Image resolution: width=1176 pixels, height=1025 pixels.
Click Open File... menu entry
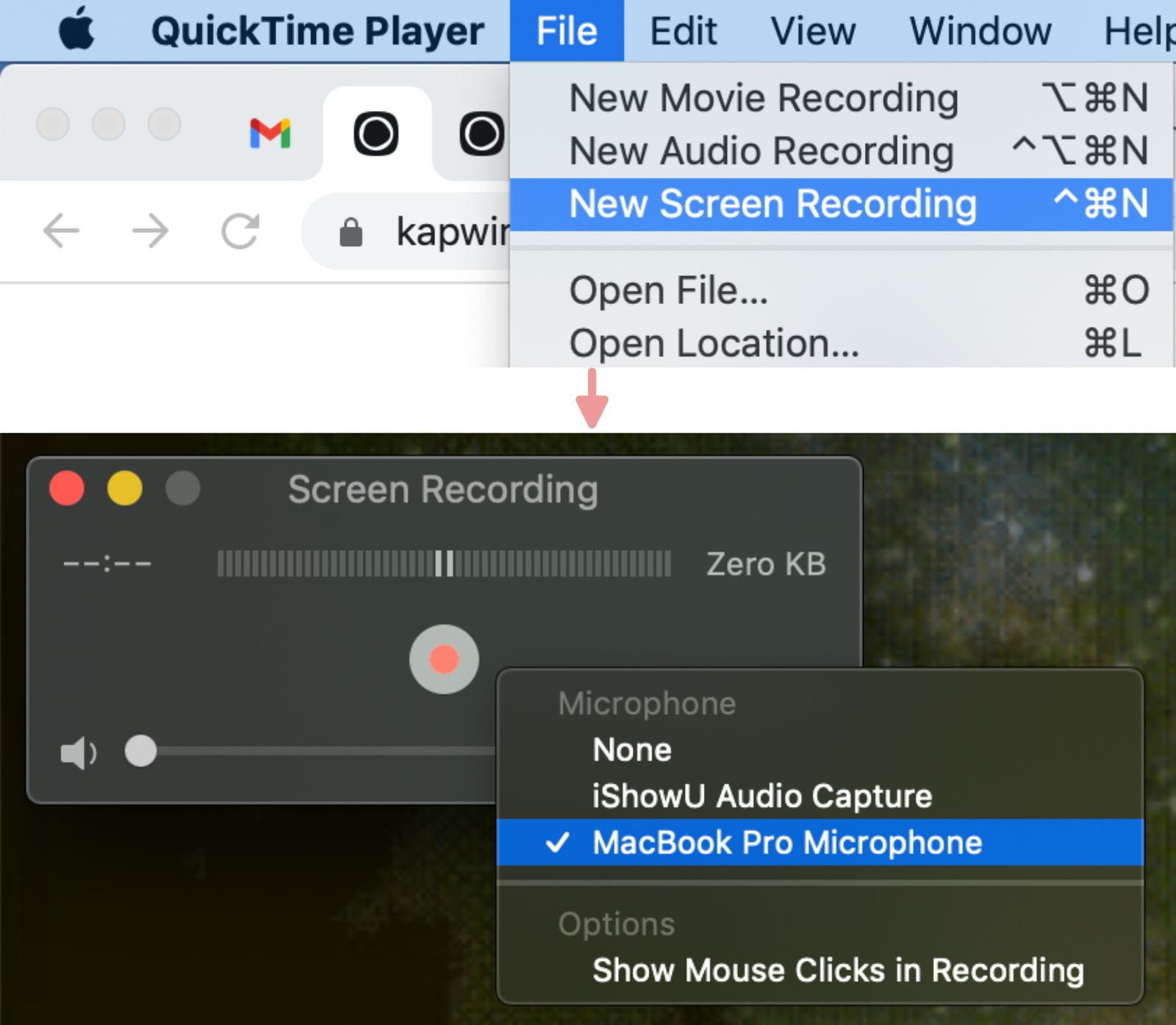point(668,290)
